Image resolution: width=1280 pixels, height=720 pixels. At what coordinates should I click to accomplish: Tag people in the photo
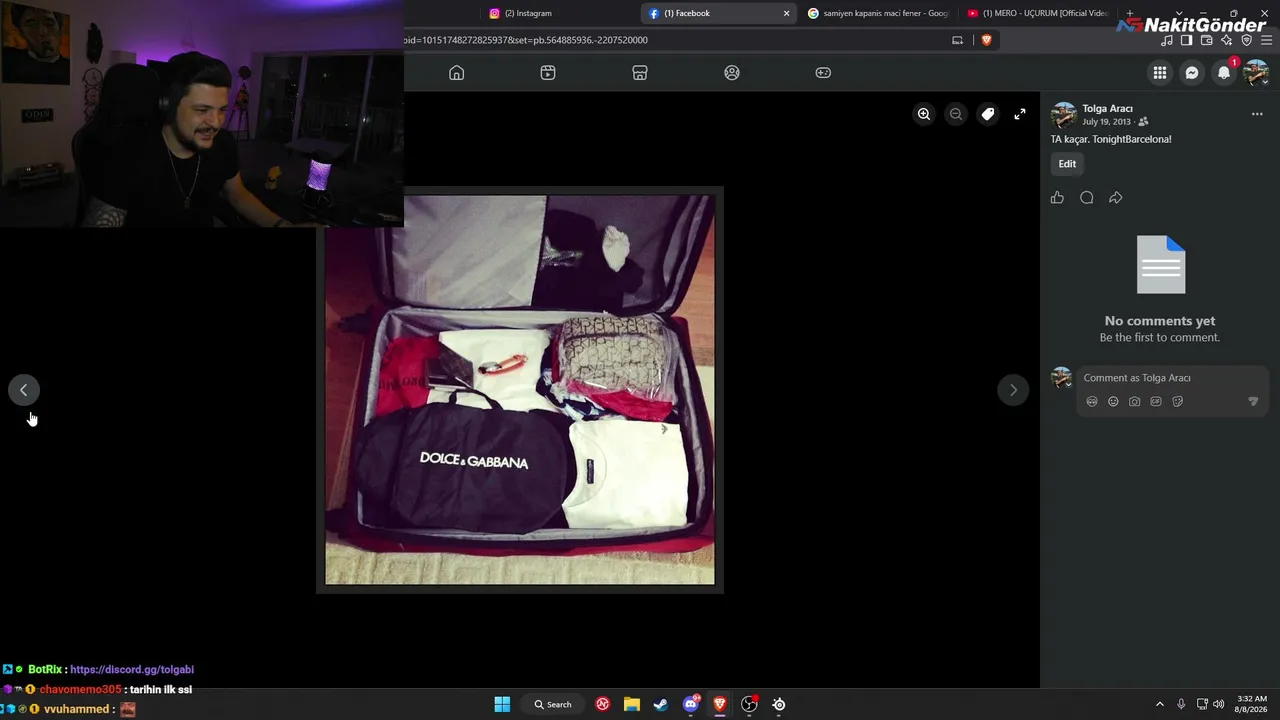pos(988,114)
